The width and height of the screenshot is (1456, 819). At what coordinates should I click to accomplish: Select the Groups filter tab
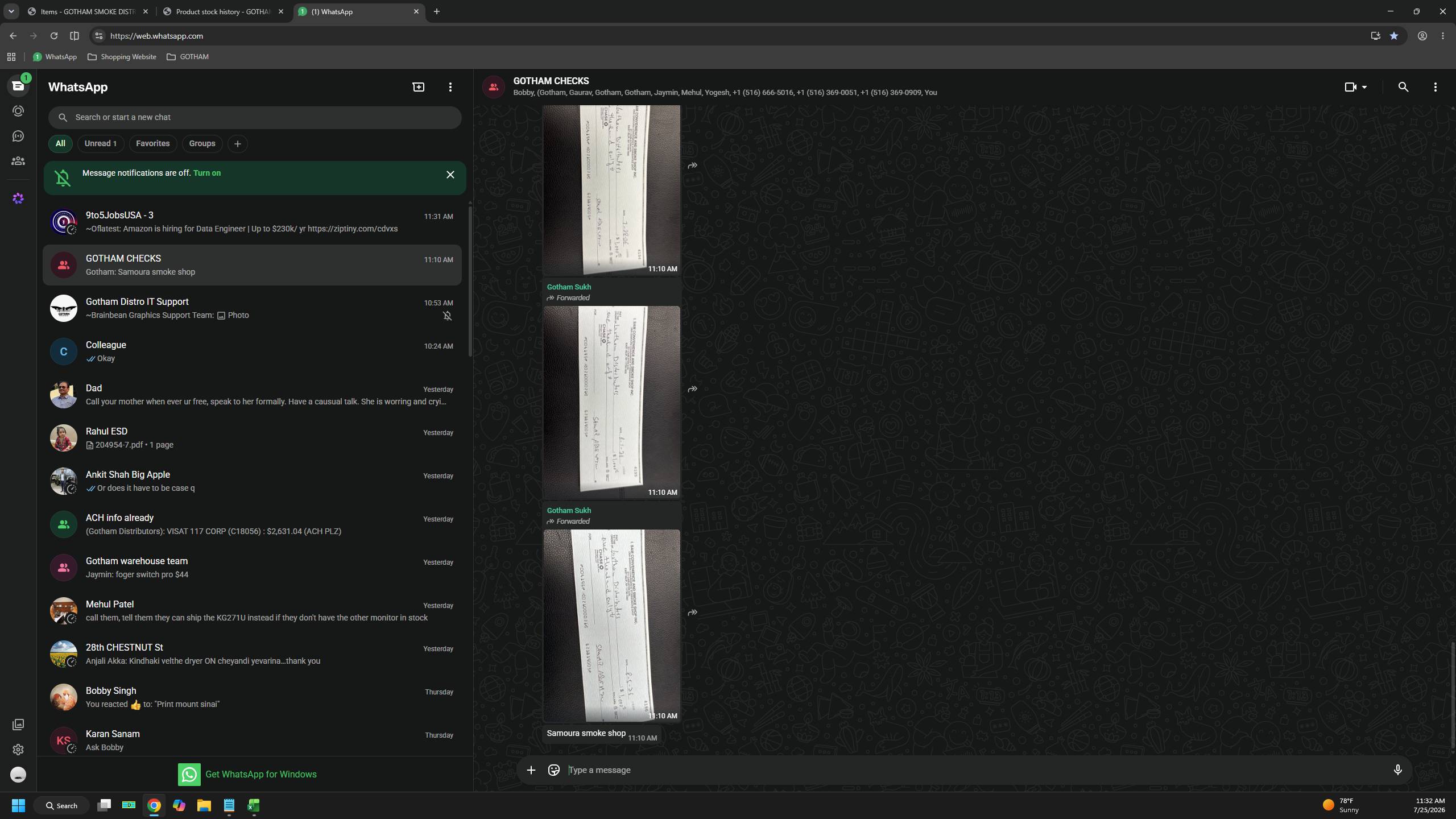(x=202, y=144)
